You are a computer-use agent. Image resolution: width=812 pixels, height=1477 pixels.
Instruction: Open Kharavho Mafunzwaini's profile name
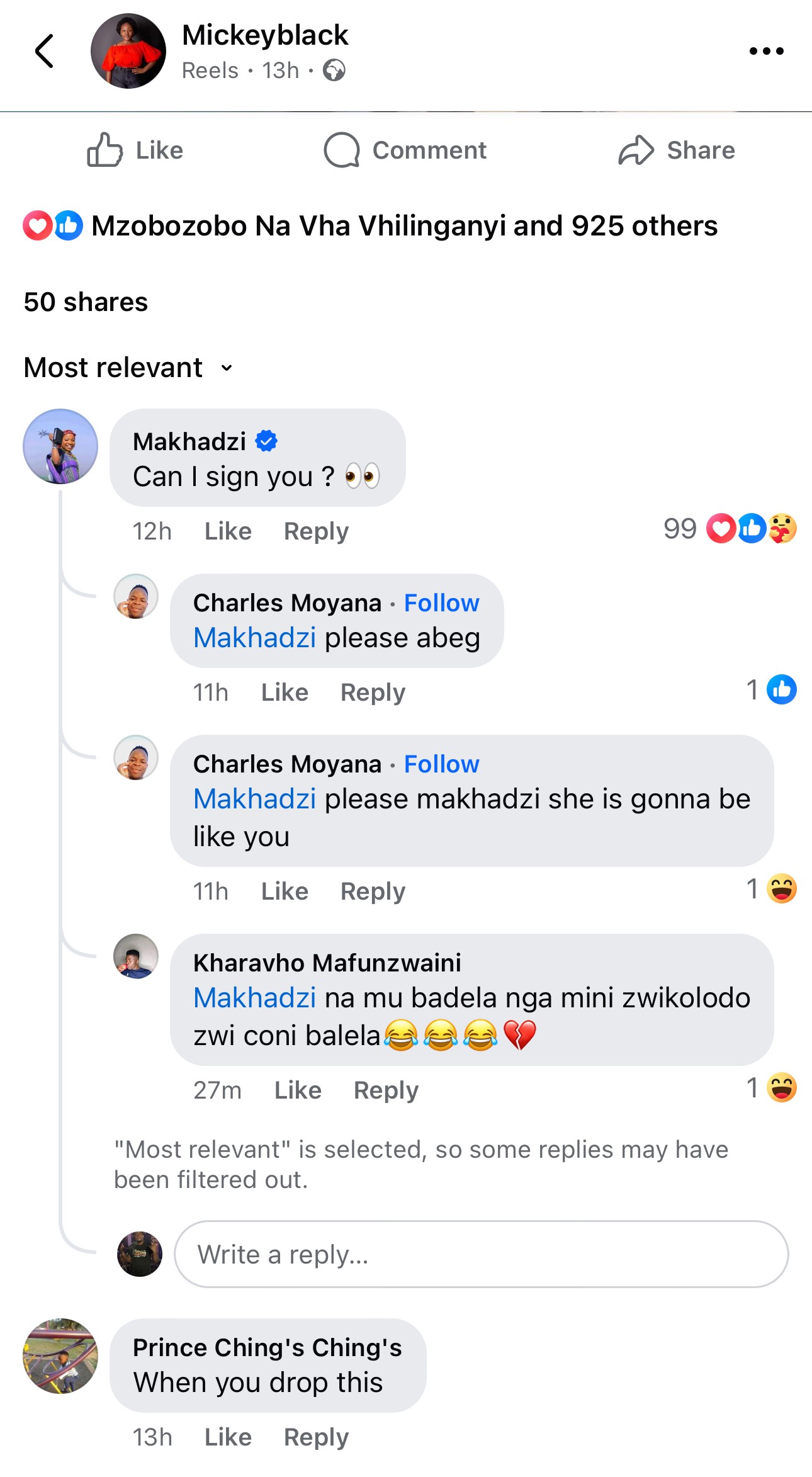(x=327, y=963)
